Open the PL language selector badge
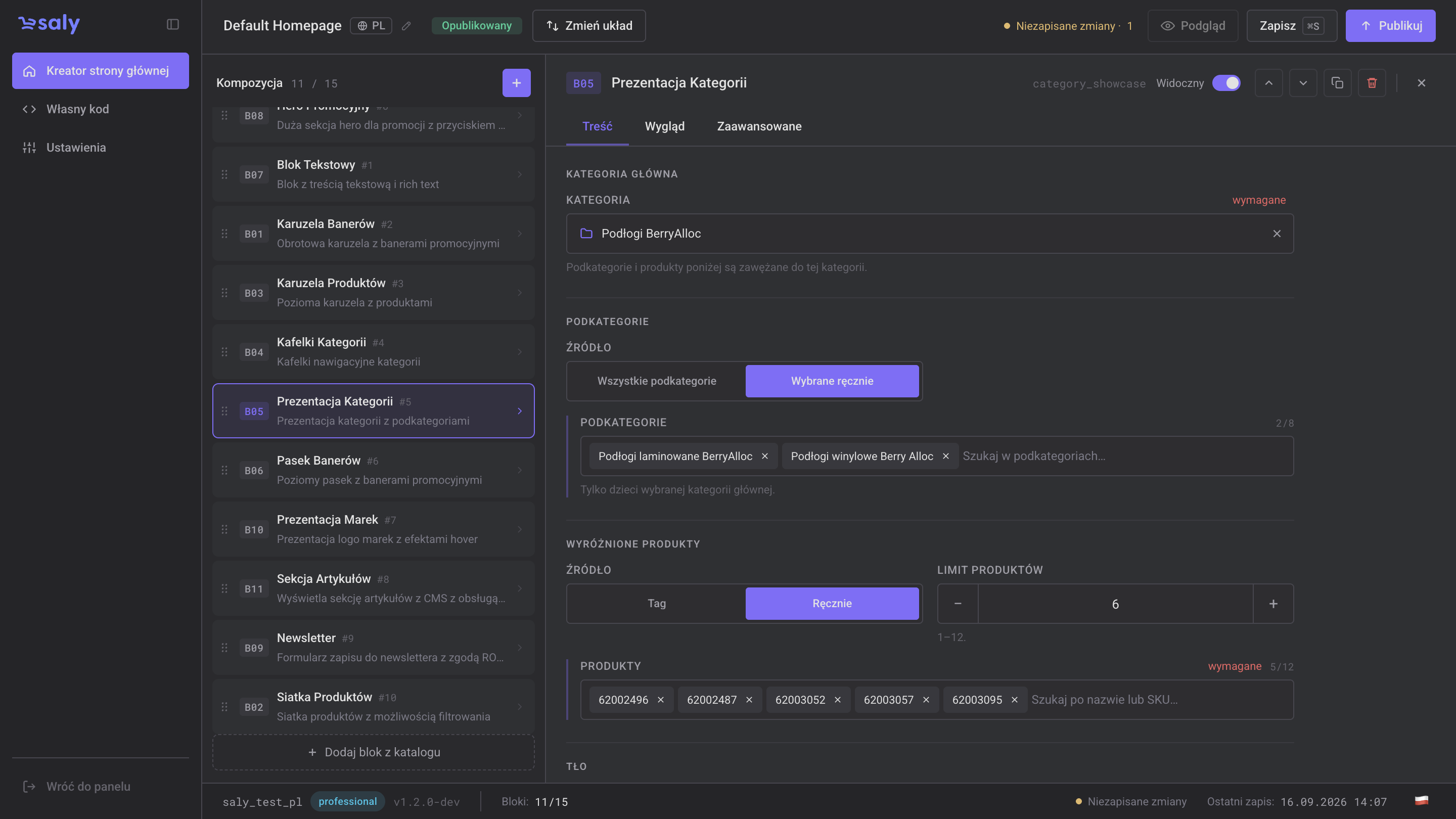Screen dimensions: 1456x819 pos(371,26)
